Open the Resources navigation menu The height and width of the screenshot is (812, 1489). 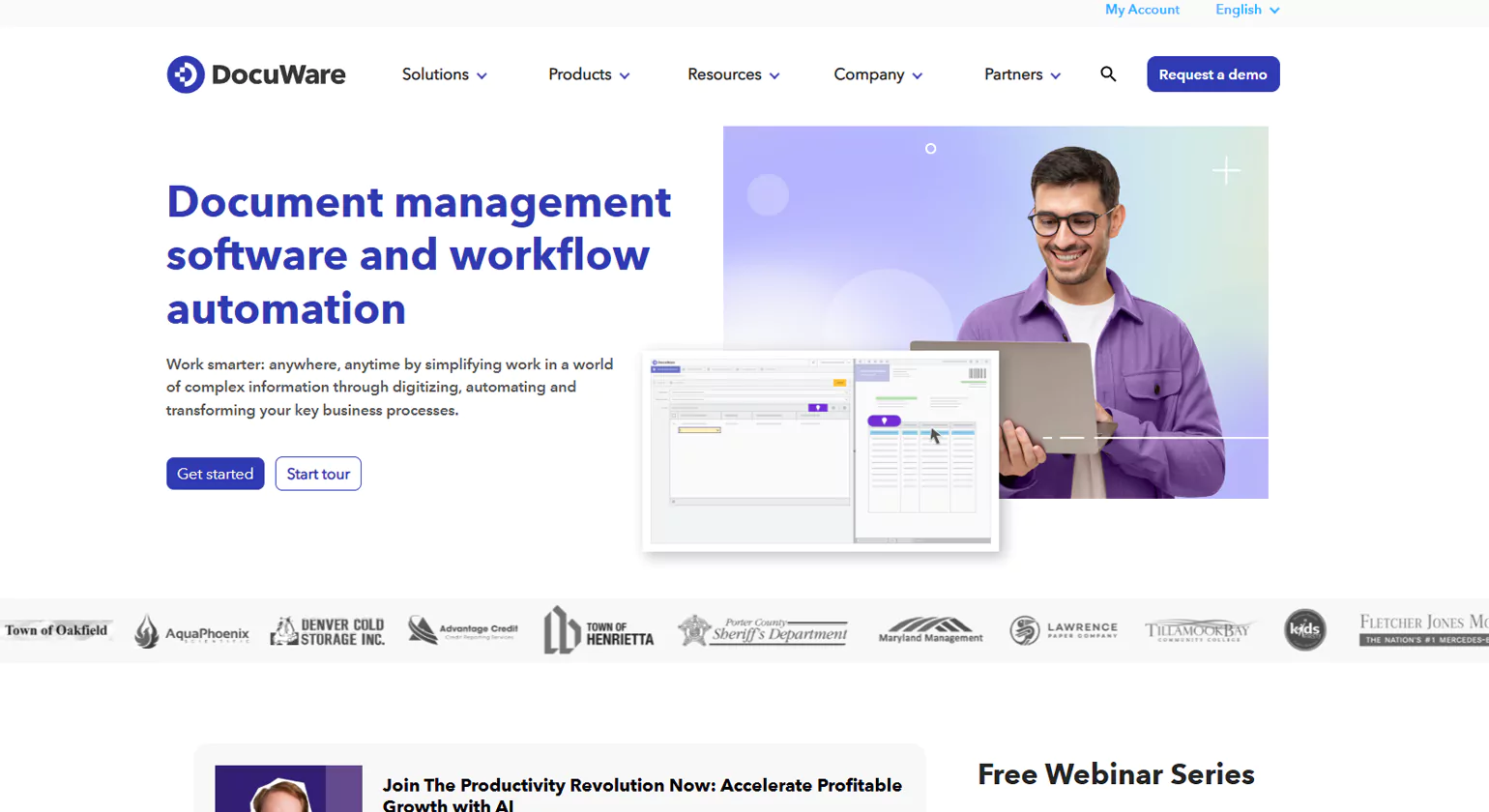(x=732, y=73)
